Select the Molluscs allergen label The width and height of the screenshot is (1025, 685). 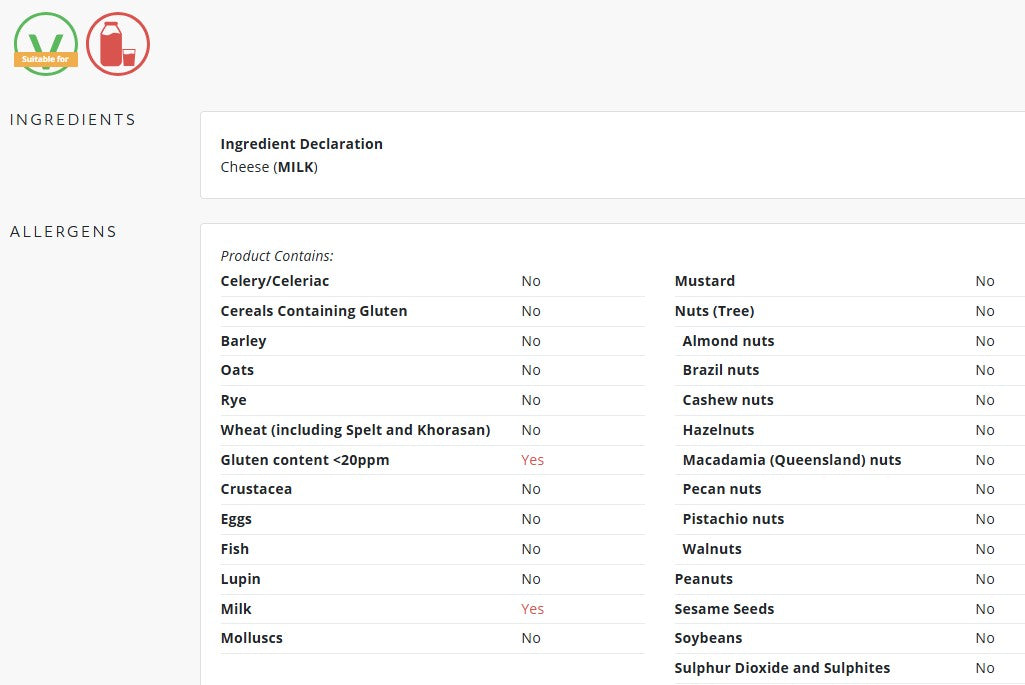click(x=252, y=638)
